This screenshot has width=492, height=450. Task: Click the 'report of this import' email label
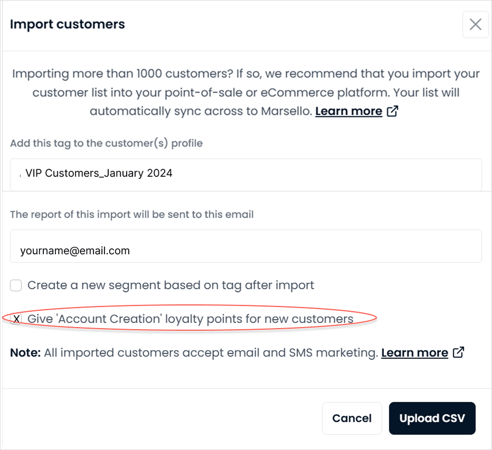pos(132,214)
